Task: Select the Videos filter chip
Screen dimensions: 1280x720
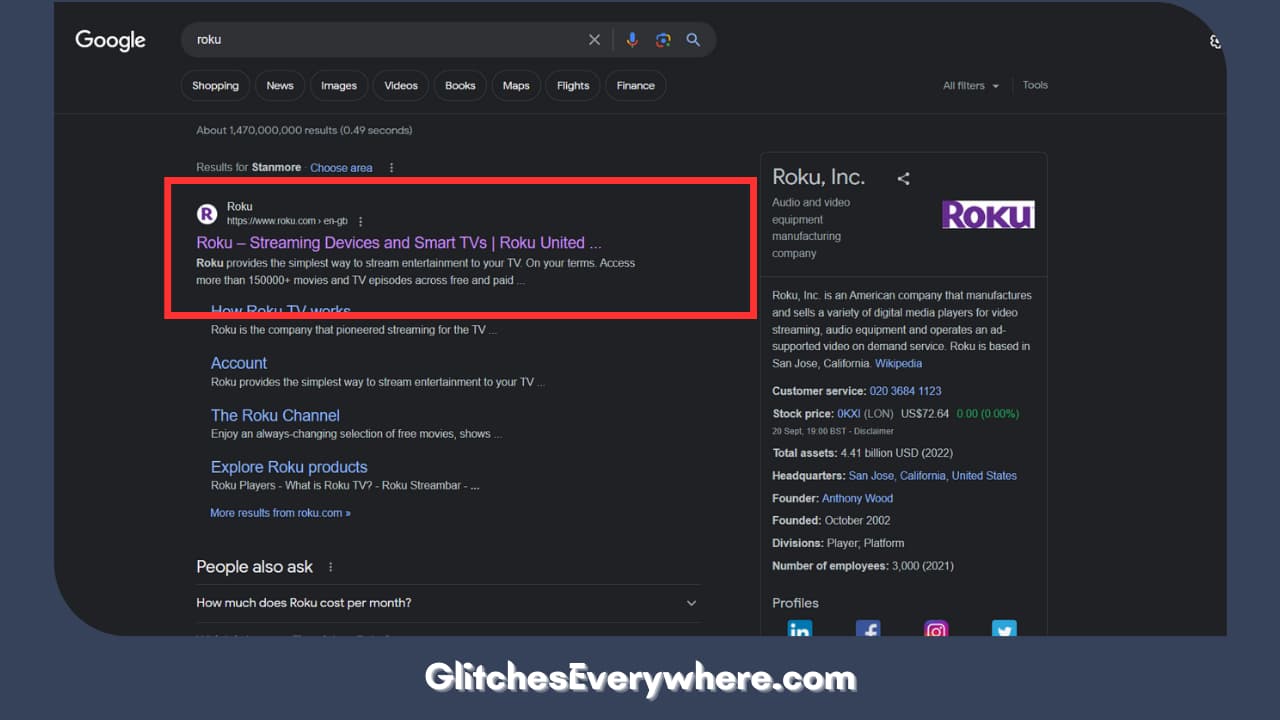Action: (401, 86)
